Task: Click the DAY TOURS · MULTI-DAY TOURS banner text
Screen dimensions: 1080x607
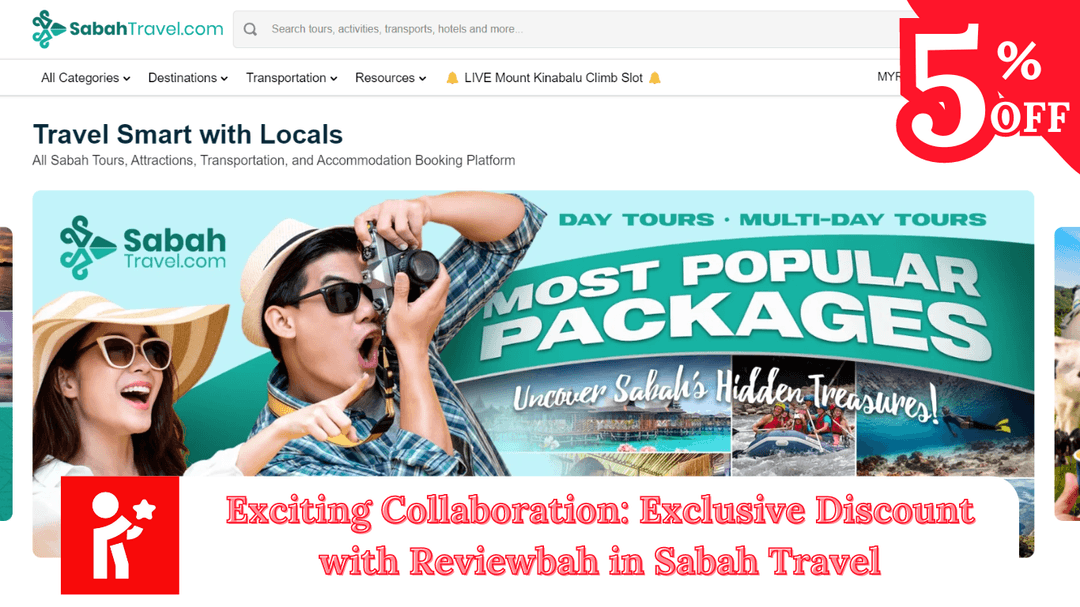Action: click(x=772, y=220)
